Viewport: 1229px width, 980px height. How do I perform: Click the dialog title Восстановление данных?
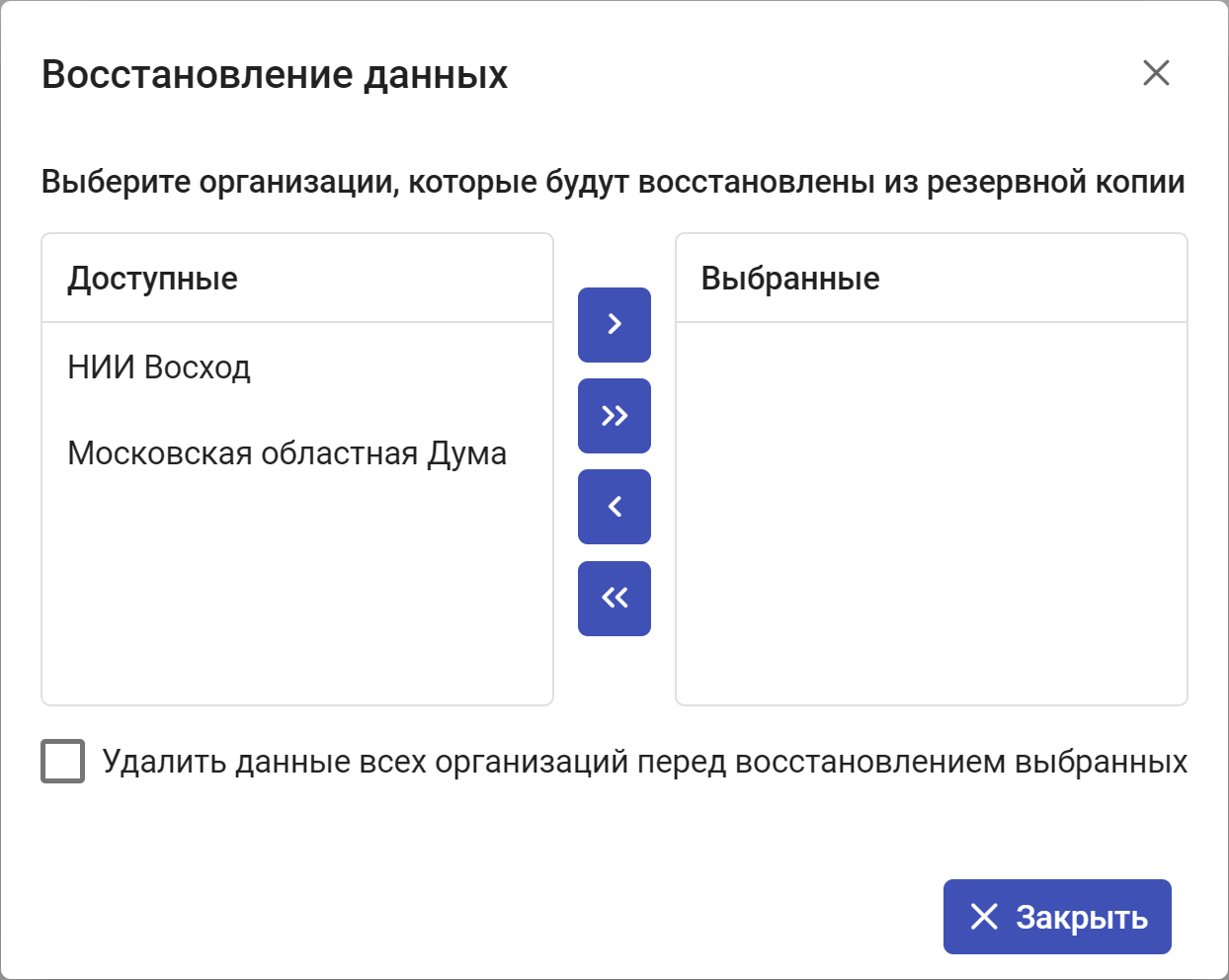pos(275,74)
